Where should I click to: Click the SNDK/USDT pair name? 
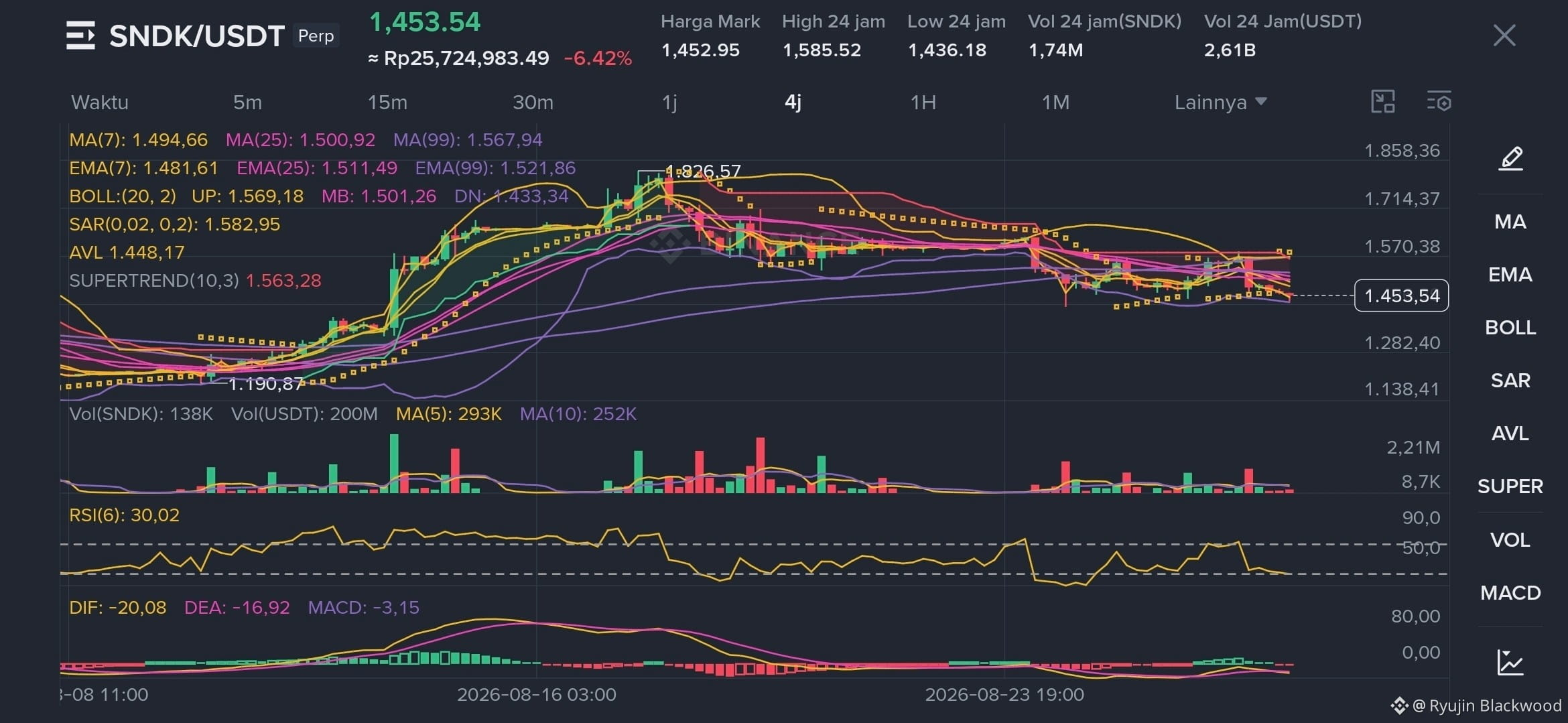click(197, 36)
